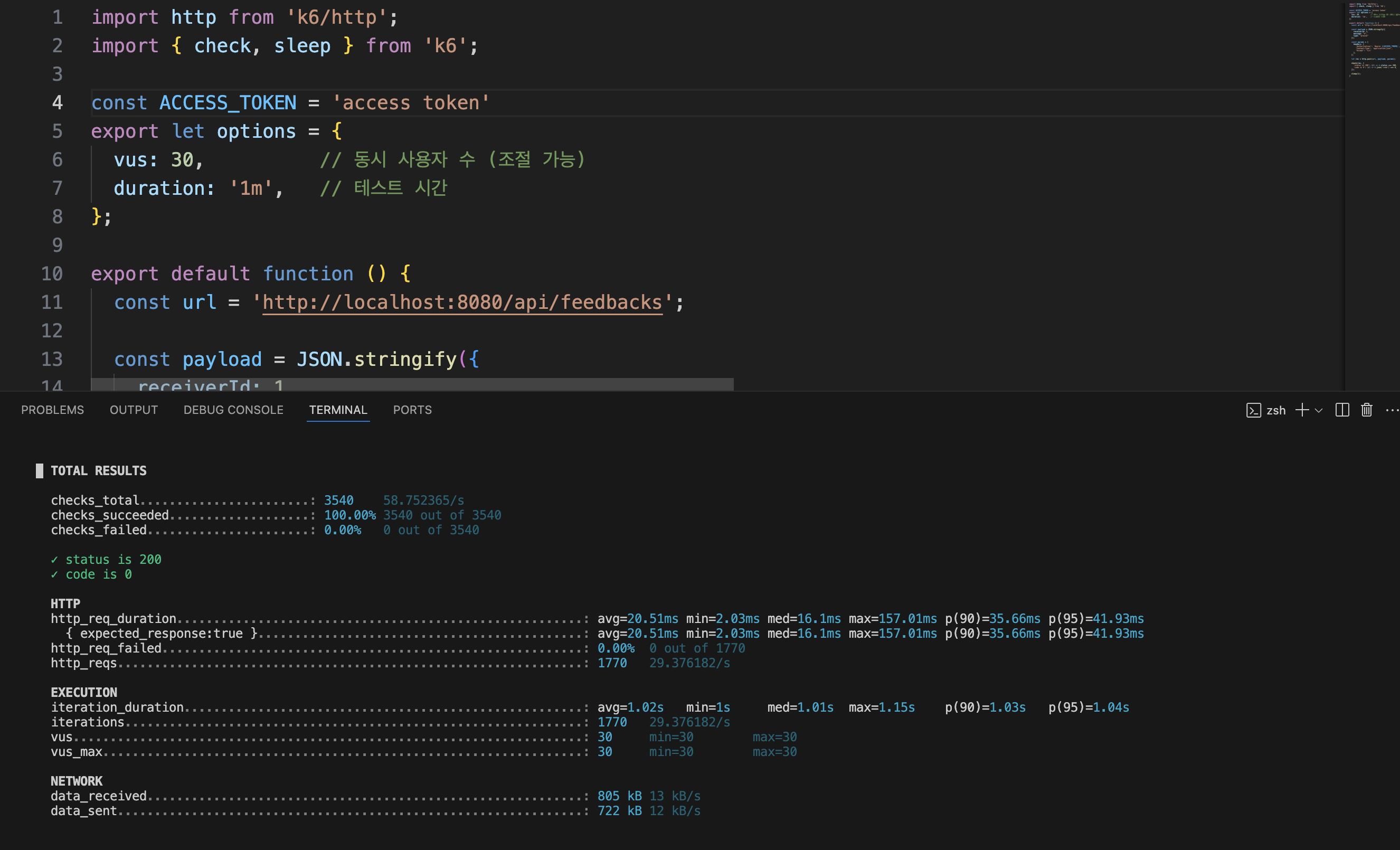1400x850 pixels.
Task: Click the vus value 30 in options
Action: coord(182,159)
